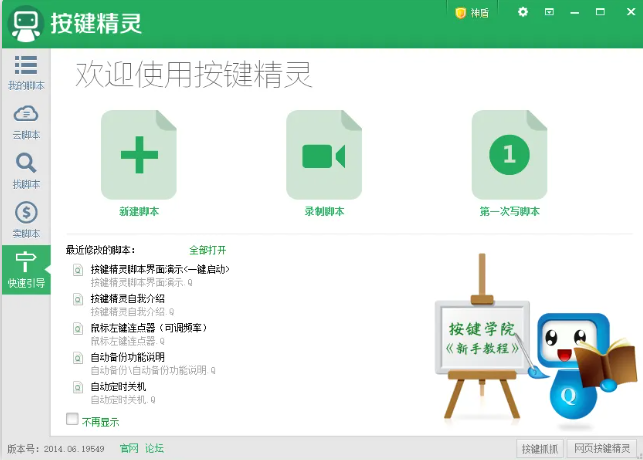
Task: Click the 第一次写脚本 number-one document icon
Action: coord(509,155)
